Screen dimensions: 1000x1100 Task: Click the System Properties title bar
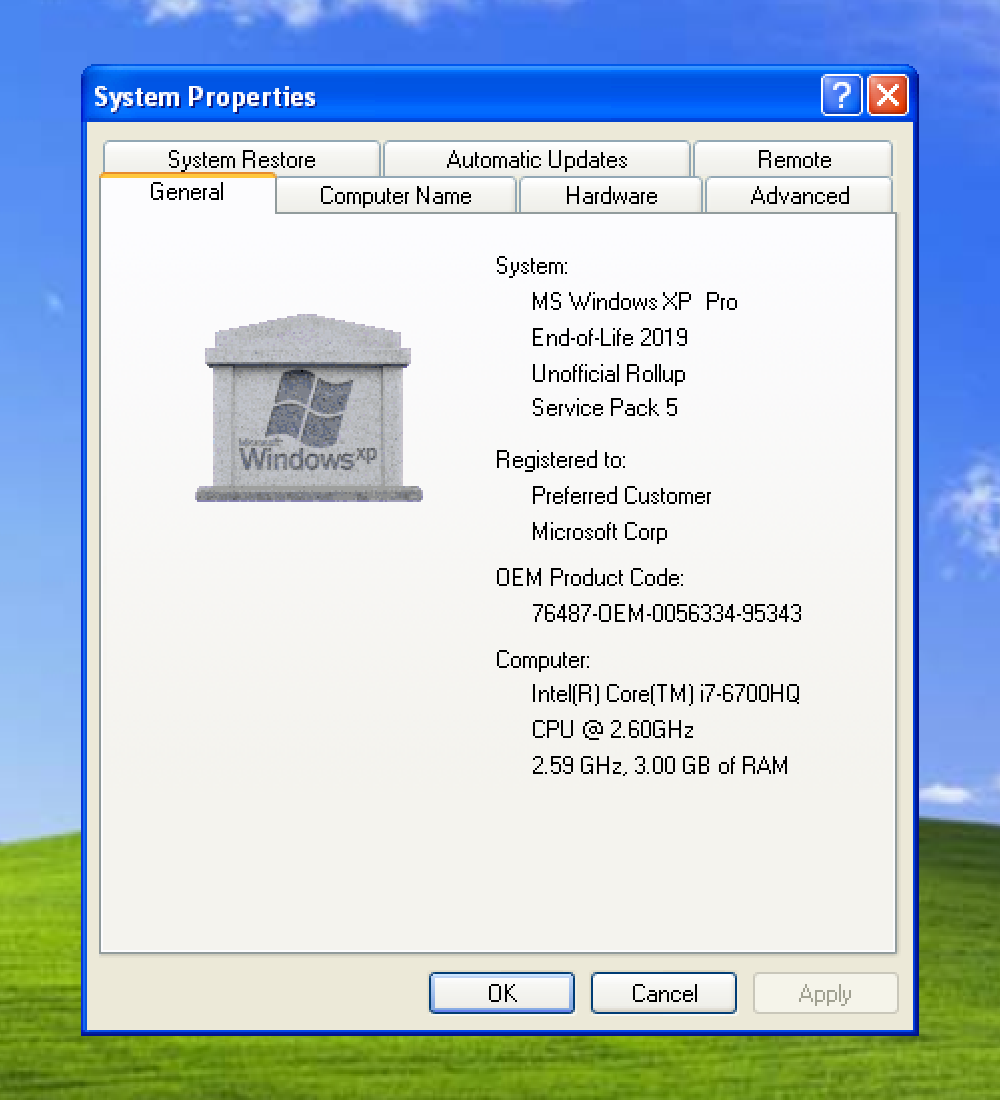tap(400, 96)
